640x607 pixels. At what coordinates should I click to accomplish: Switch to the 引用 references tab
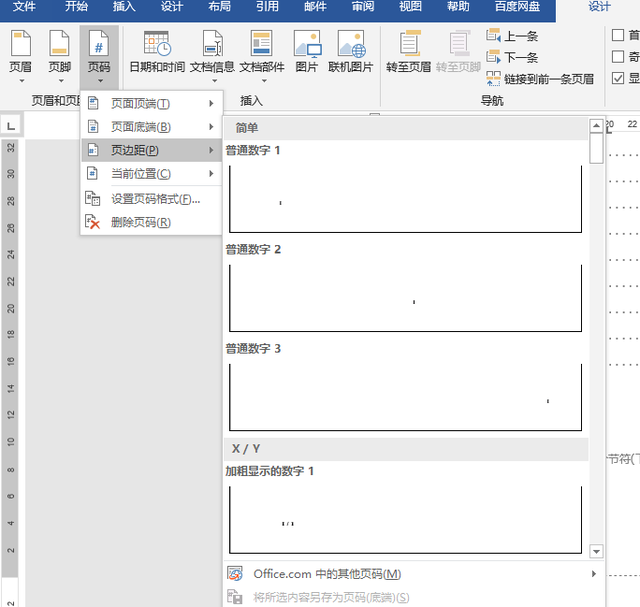(267, 7)
